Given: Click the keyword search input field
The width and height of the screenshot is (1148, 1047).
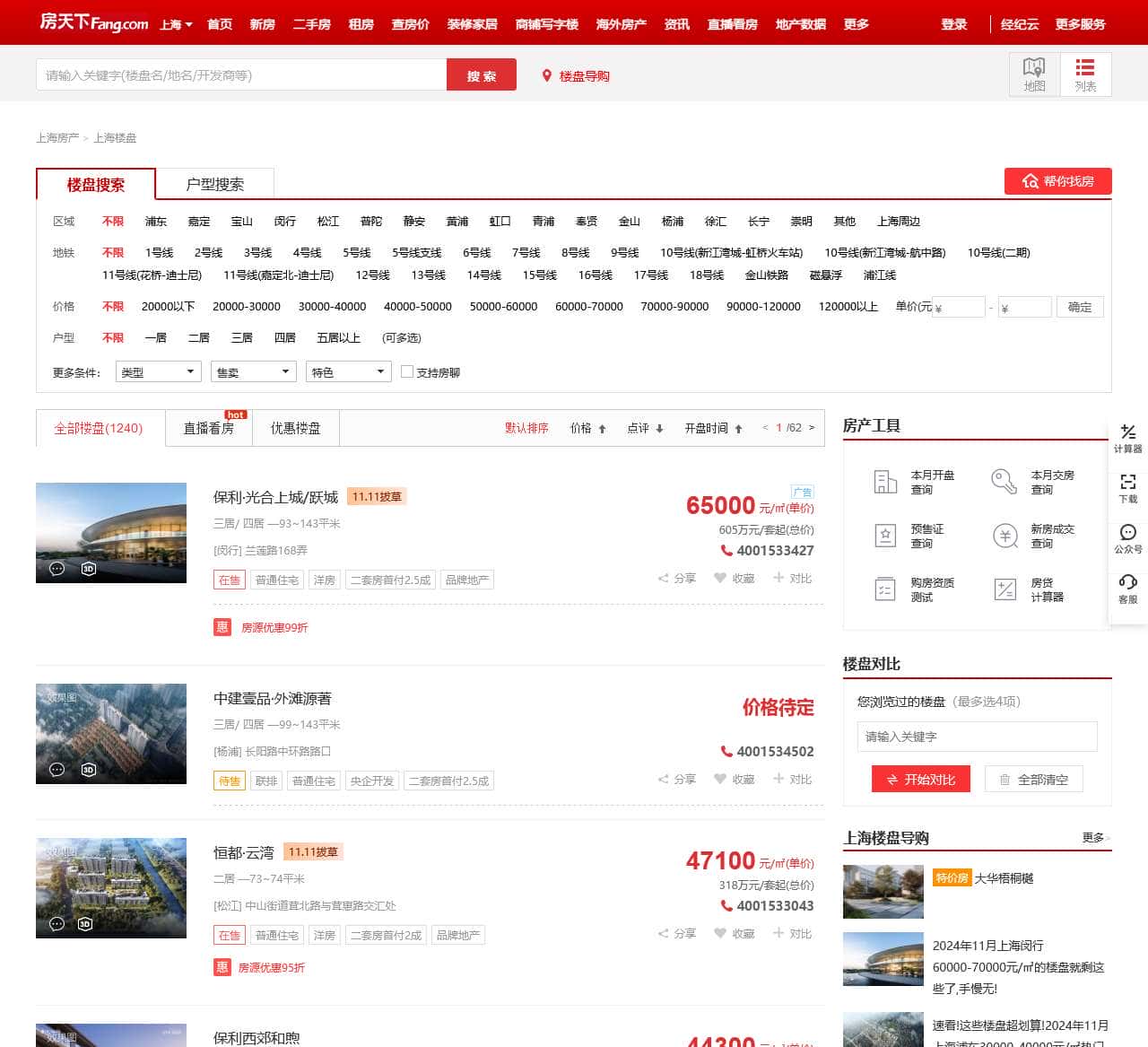Looking at the screenshot, I should pos(238,74).
